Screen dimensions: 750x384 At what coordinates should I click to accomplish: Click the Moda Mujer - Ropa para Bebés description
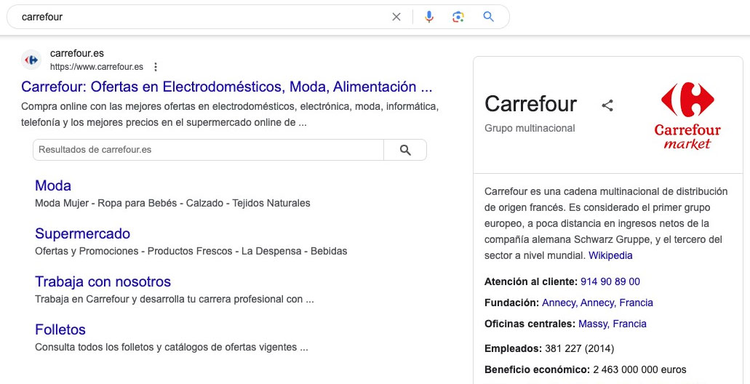pyautogui.click(x=173, y=203)
